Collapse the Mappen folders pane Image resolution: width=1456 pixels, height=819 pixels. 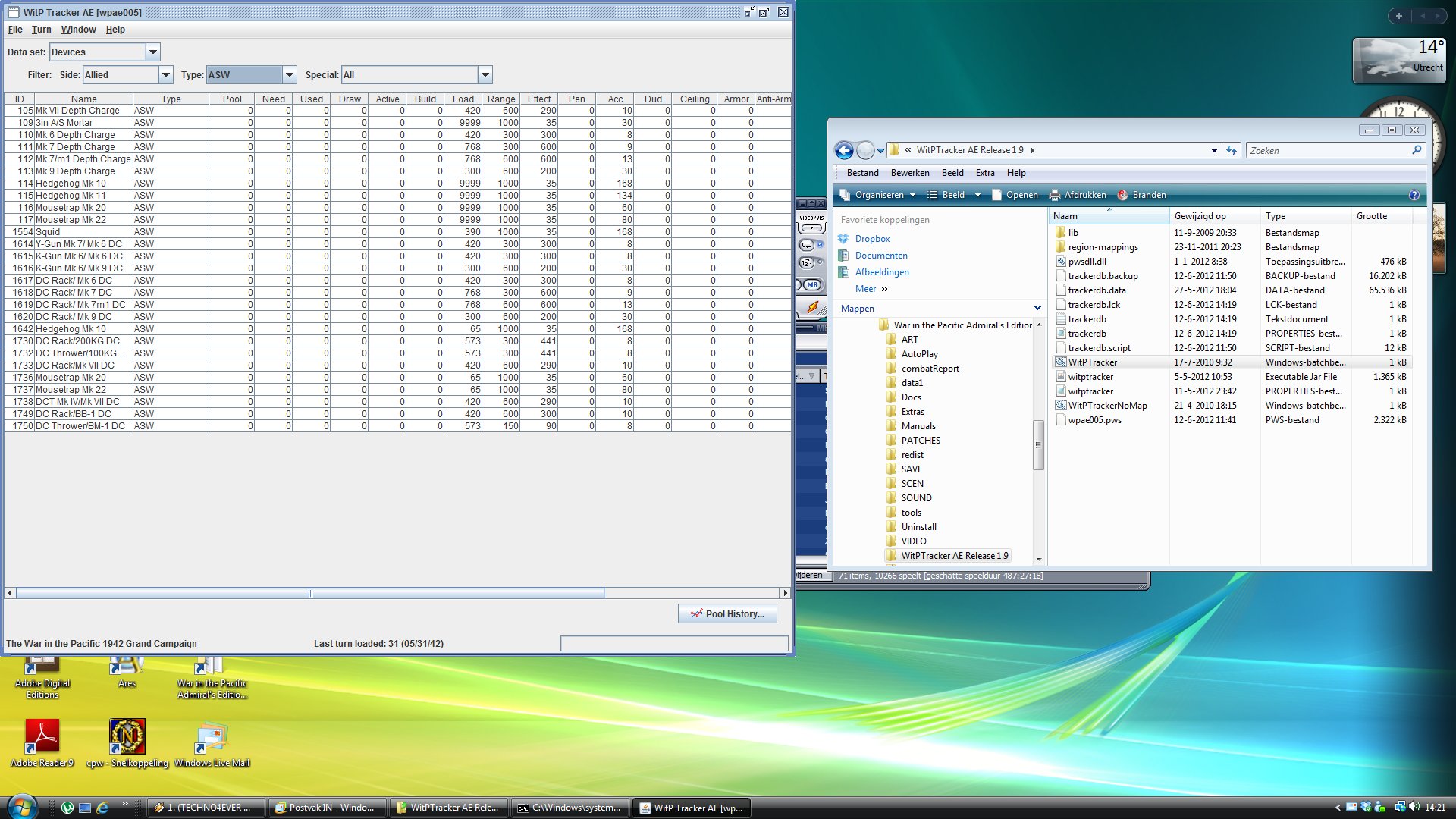(1037, 308)
